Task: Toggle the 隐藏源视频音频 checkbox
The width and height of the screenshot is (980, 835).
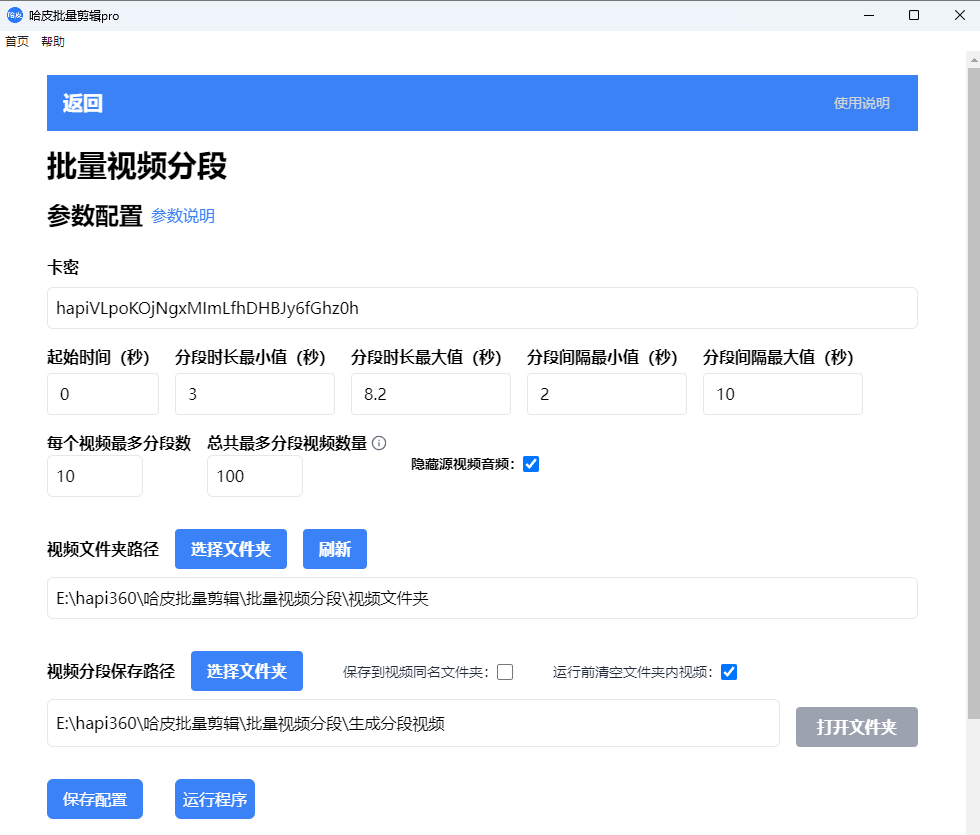Action: [x=531, y=464]
